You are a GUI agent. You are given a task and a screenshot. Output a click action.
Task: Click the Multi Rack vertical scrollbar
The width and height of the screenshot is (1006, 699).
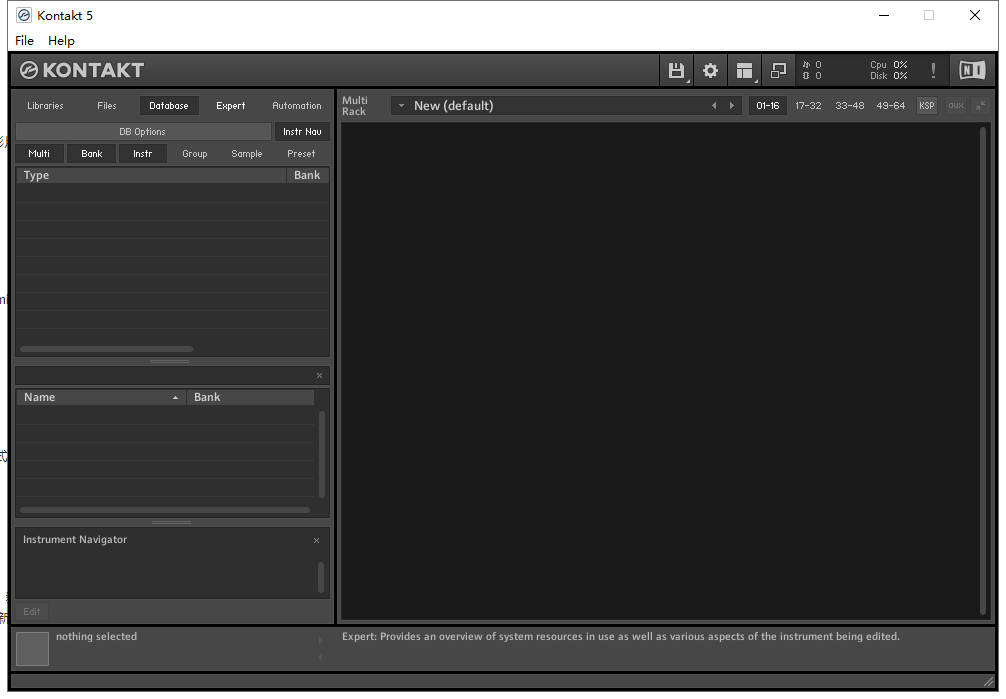point(983,371)
